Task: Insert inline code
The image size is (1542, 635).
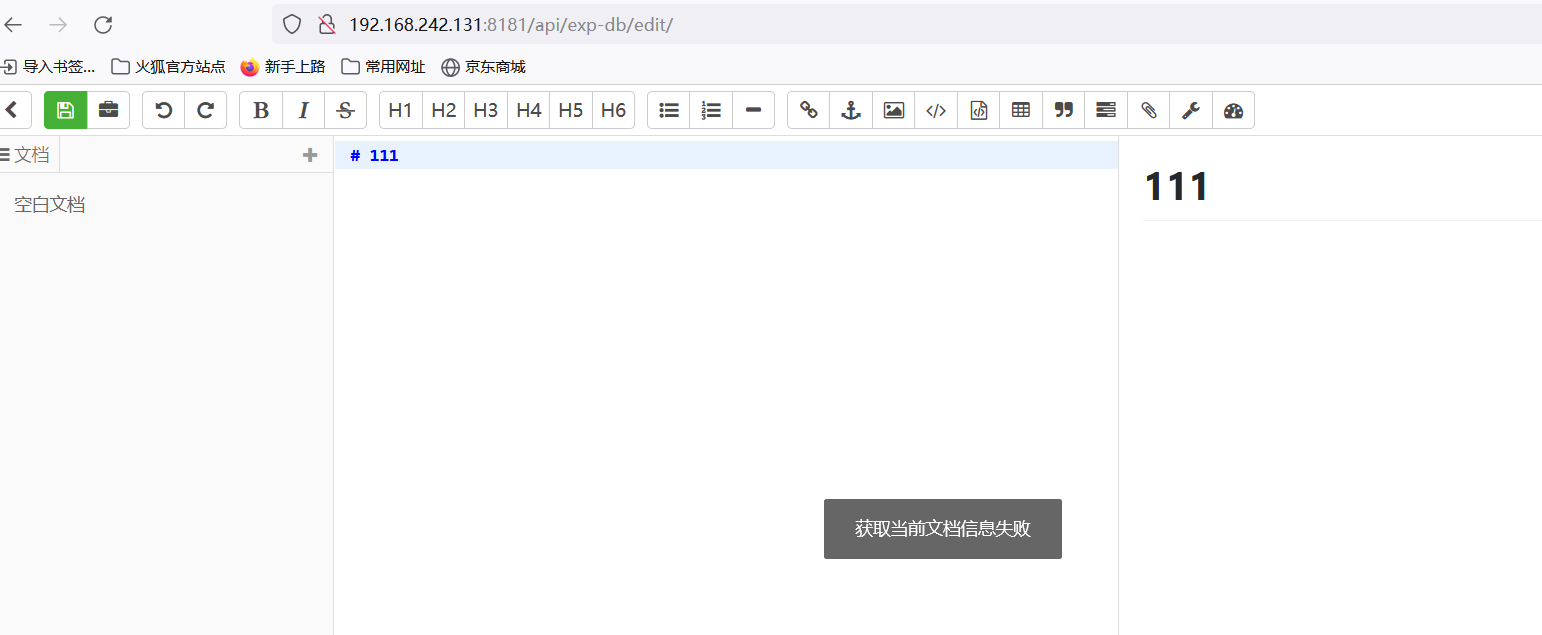Action: click(x=936, y=110)
